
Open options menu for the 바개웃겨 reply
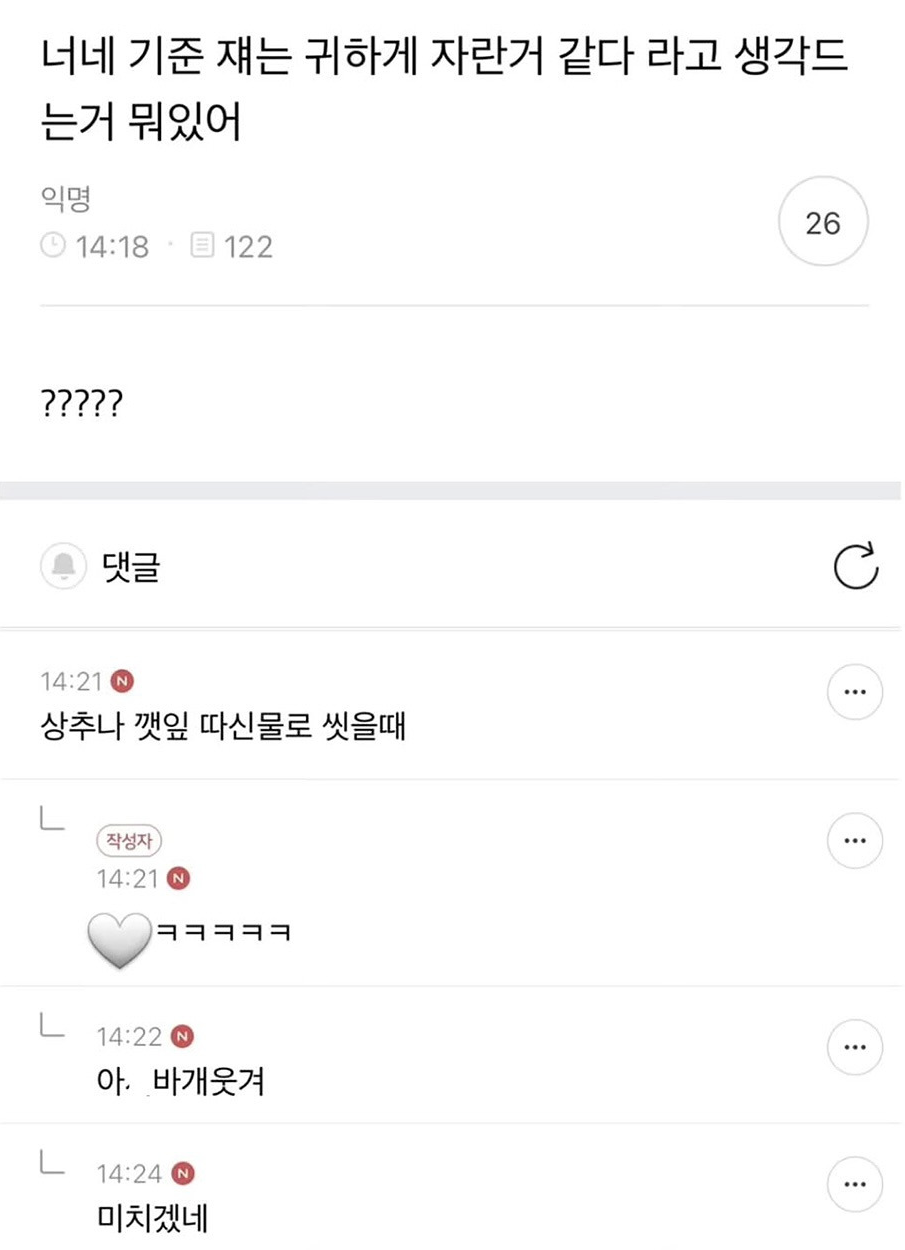pos(855,1047)
